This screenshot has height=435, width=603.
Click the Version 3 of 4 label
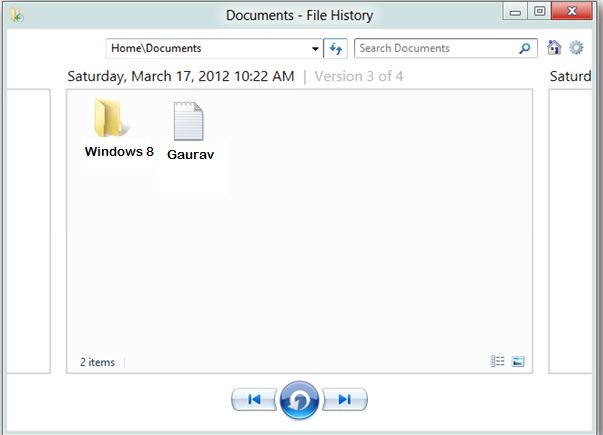359,76
